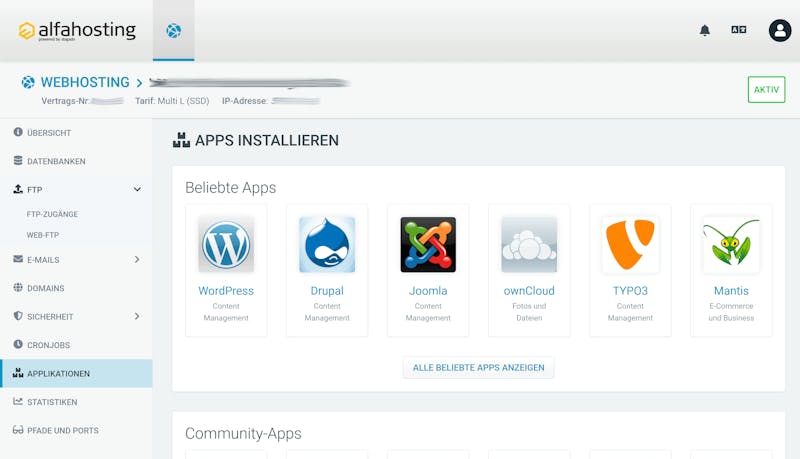Click the Übersicht info icon

[18, 132]
